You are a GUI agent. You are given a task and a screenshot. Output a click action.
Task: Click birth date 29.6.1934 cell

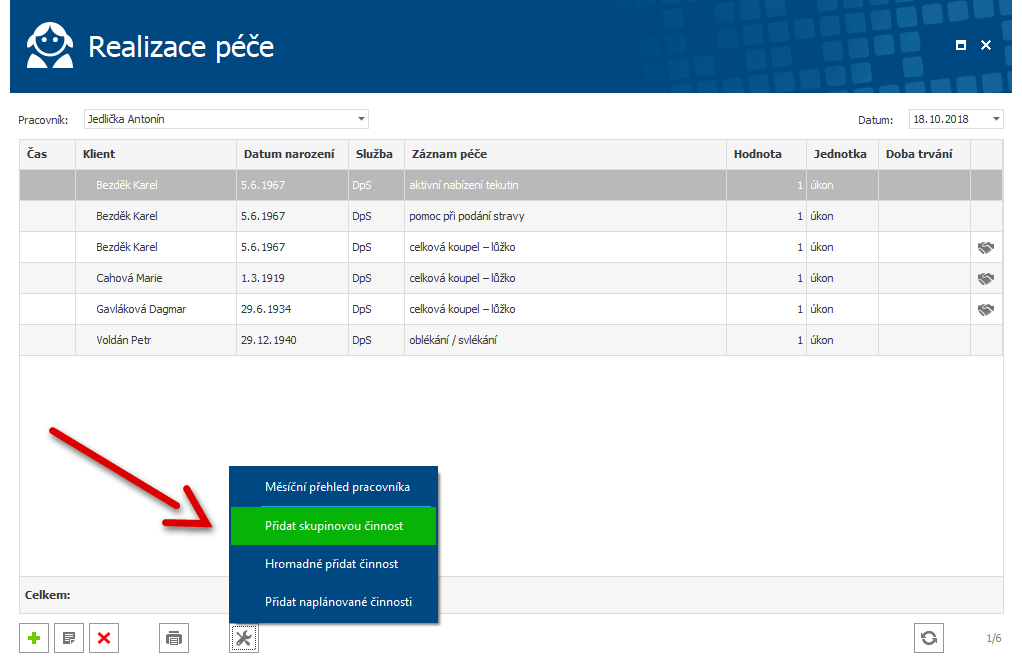[292, 310]
